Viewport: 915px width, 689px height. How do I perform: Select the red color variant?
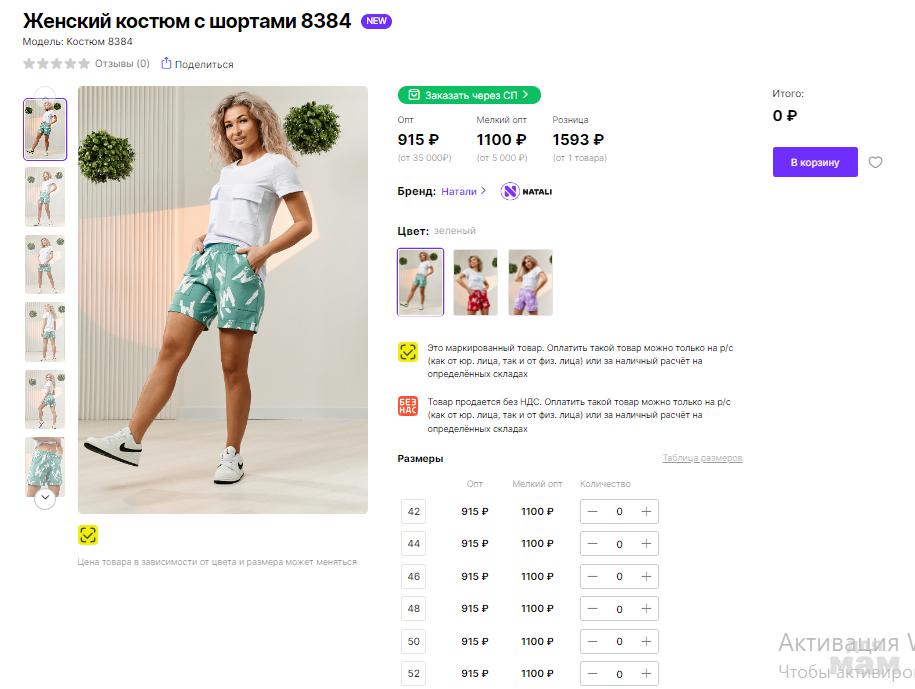475,282
